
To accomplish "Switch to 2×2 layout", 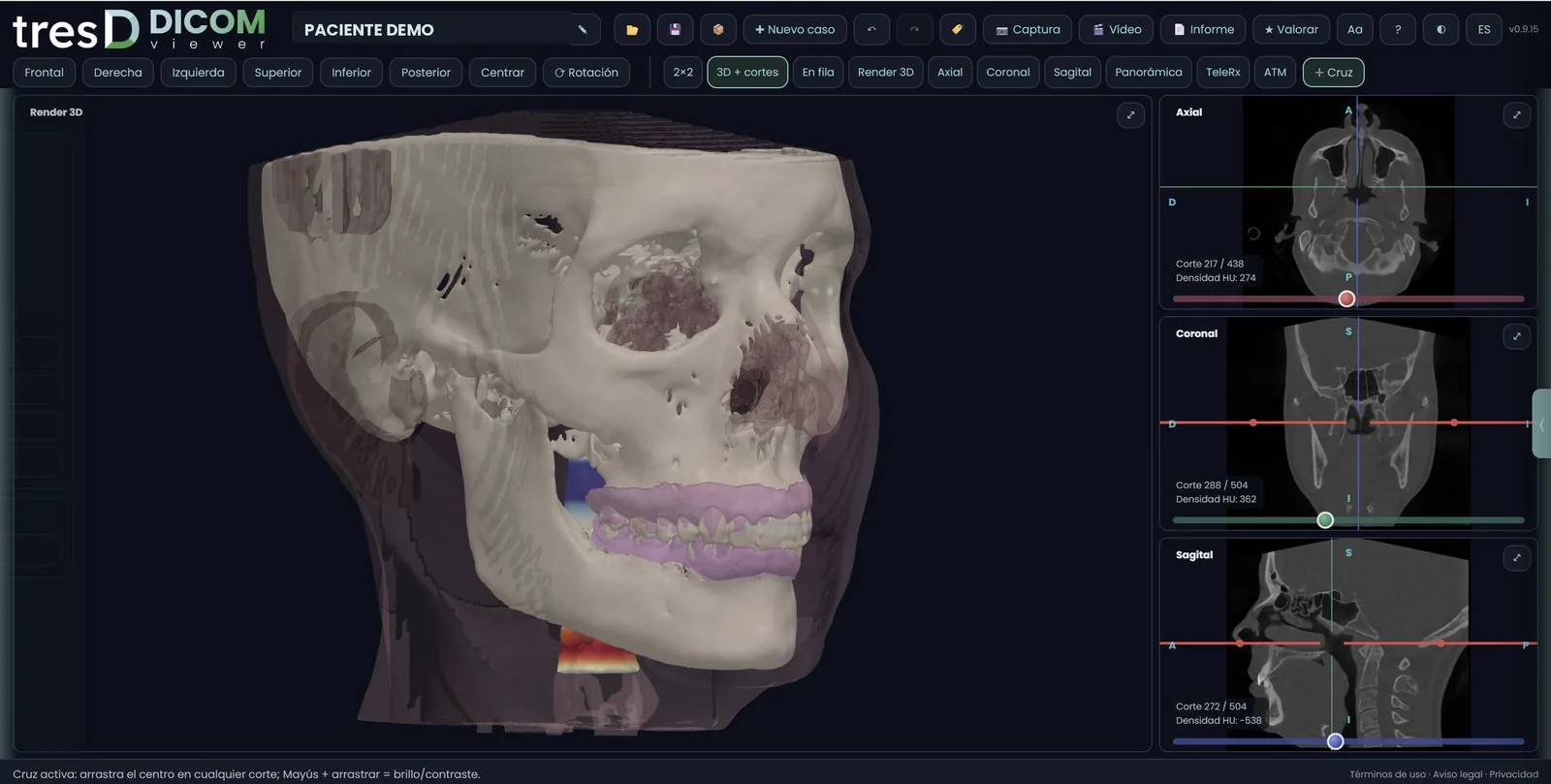I will click(683, 72).
